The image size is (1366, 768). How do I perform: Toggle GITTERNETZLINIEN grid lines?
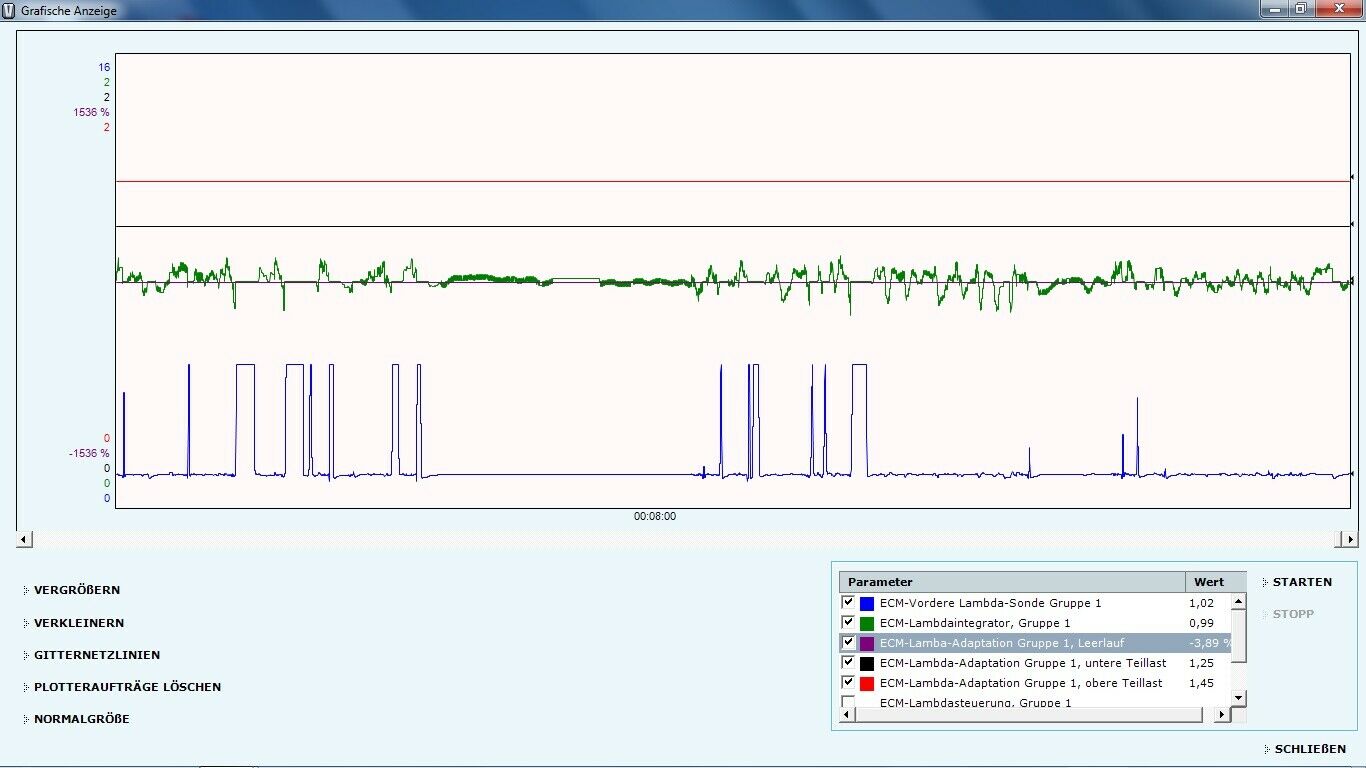(x=96, y=655)
